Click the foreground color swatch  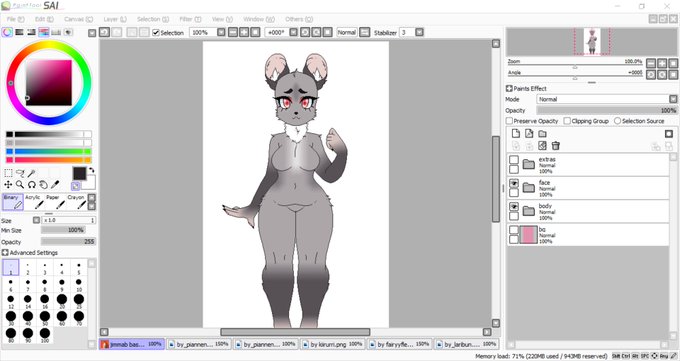79,174
